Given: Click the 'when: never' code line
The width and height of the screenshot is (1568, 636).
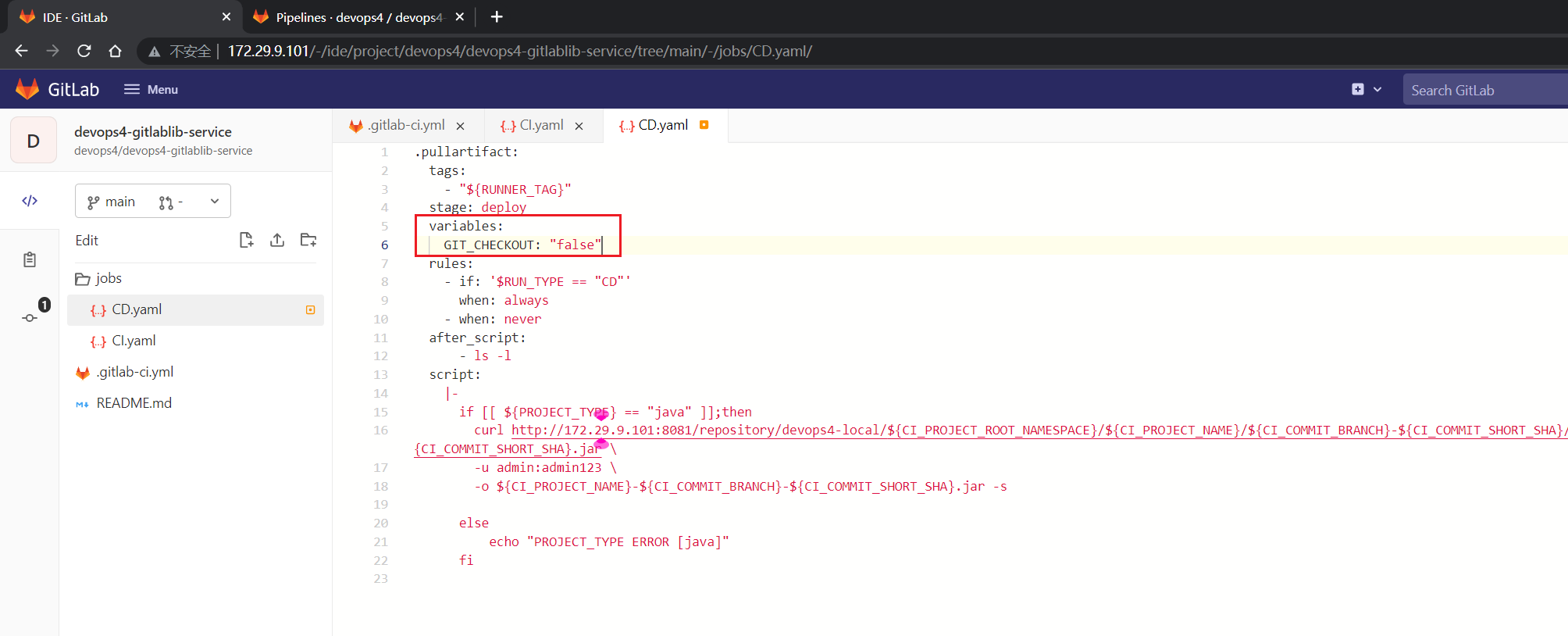Looking at the screenshot, I should [x=500, y=319].
